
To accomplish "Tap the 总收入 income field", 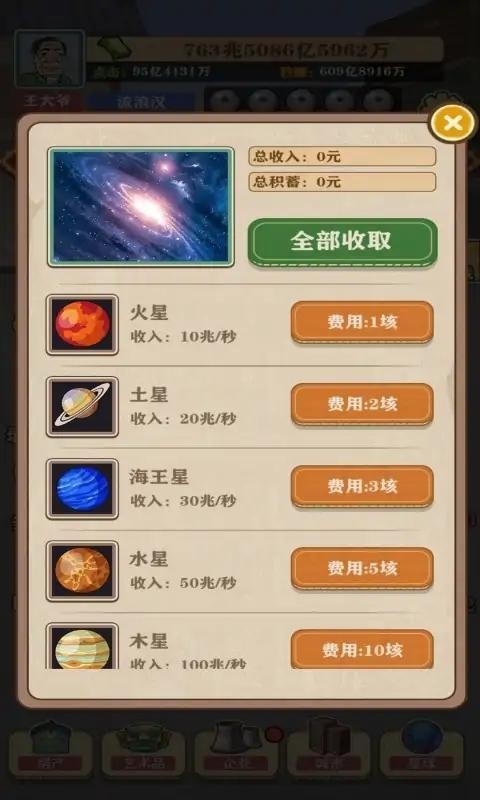I will pyautogui.click(x=342, y=156).
